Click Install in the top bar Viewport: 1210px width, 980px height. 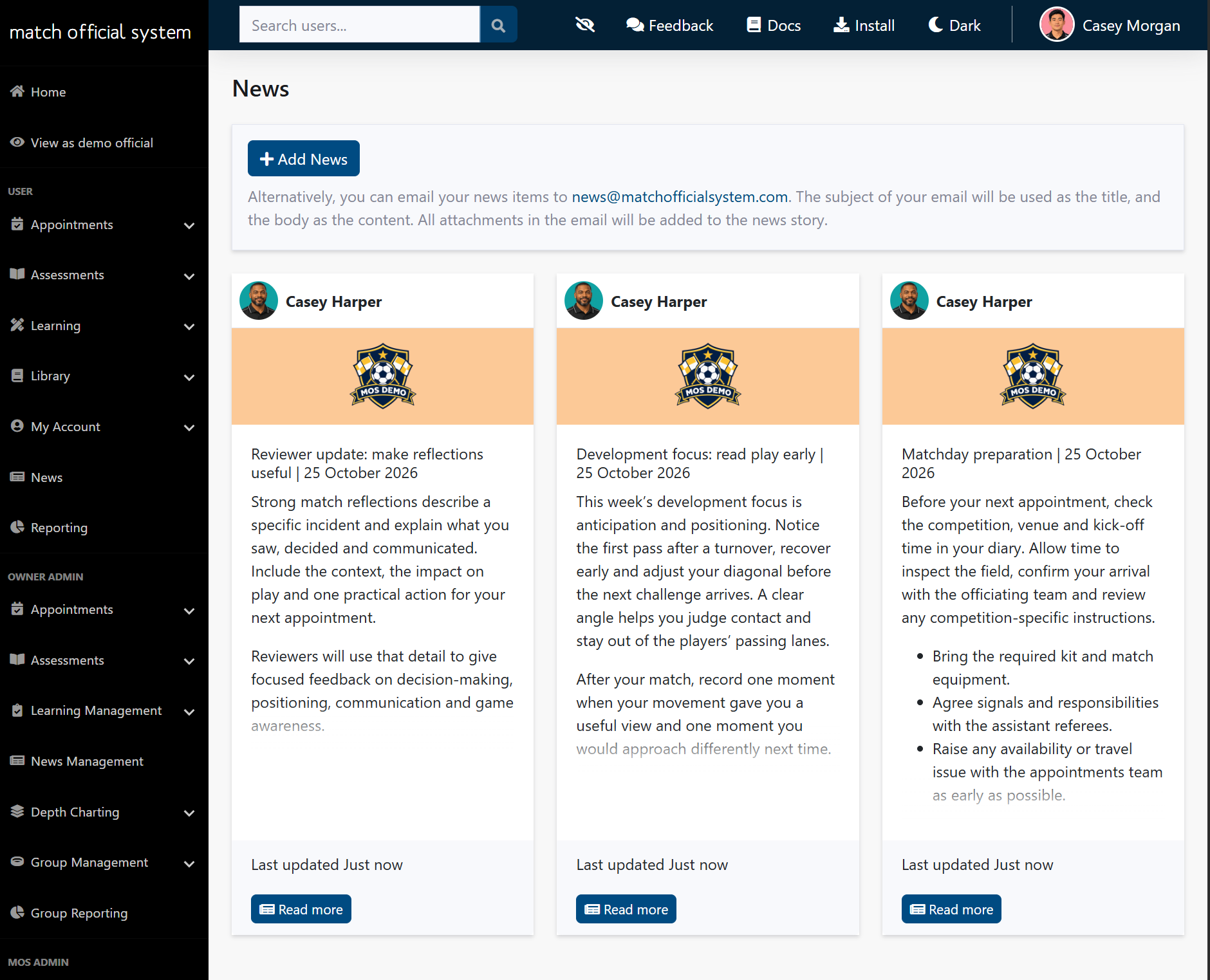864,25
